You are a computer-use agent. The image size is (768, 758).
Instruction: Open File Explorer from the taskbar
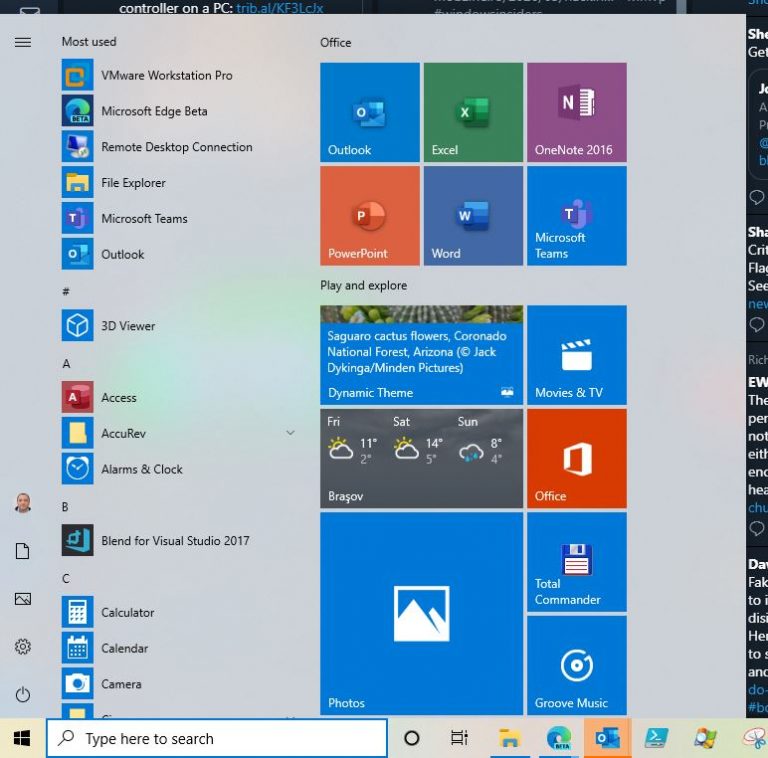pyautogui.click(x=509, y=738)
